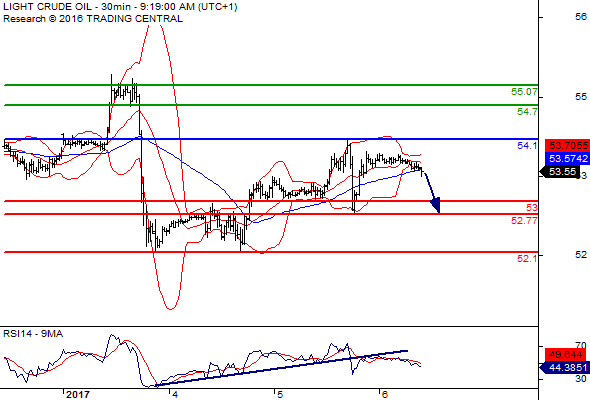Screen dimensions: 590x400
Task: Click the blue 53.5742 price tag
Action: [567, 158]
